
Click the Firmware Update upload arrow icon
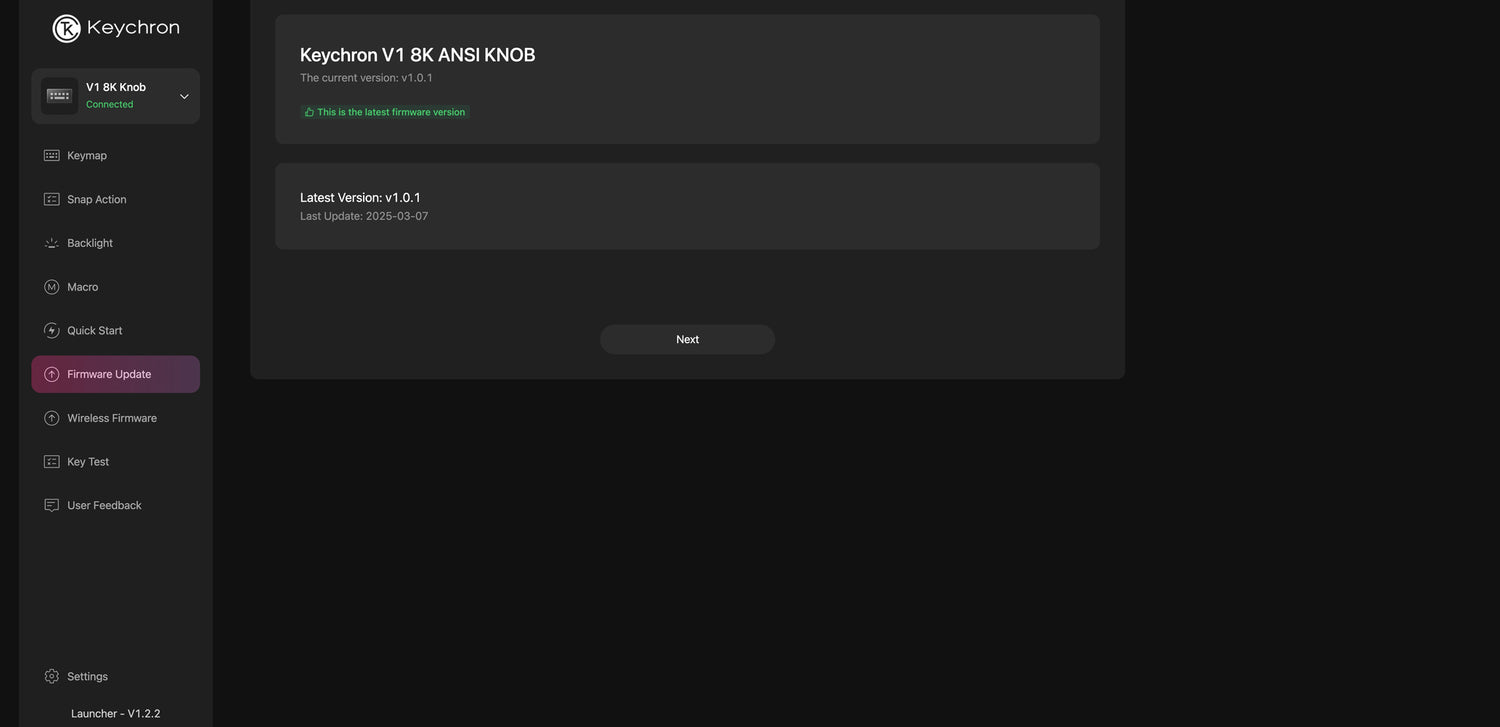(51, 374)
